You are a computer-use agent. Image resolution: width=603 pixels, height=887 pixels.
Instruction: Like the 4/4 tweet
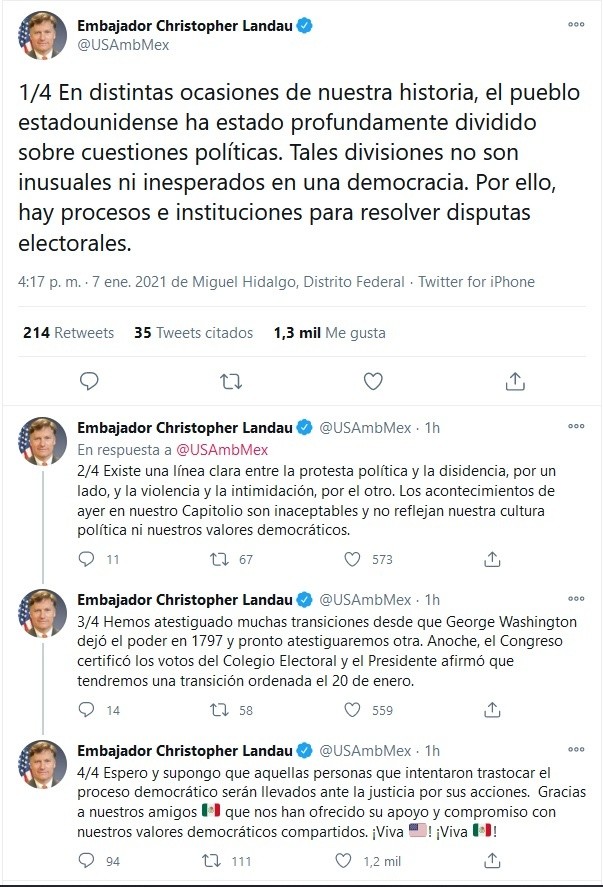pos(343,860)
